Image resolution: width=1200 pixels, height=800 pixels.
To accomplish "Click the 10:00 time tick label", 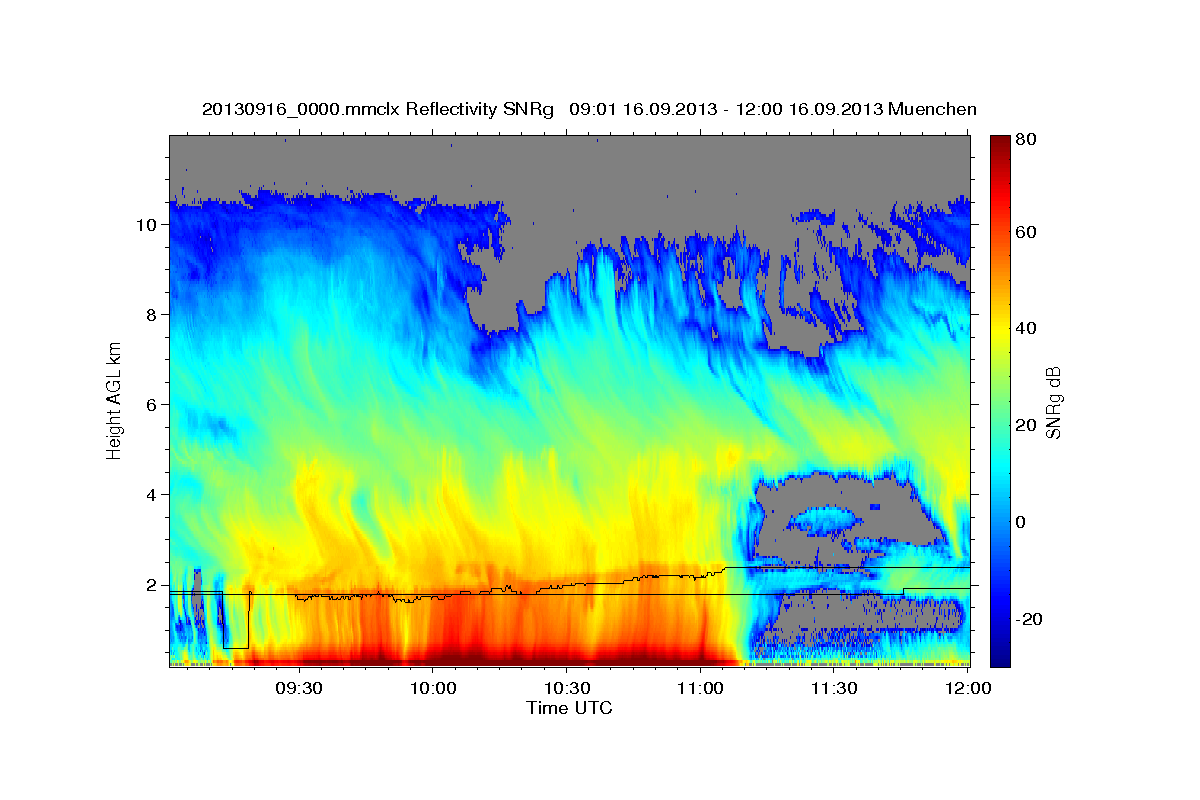I will tap(432, 688).
